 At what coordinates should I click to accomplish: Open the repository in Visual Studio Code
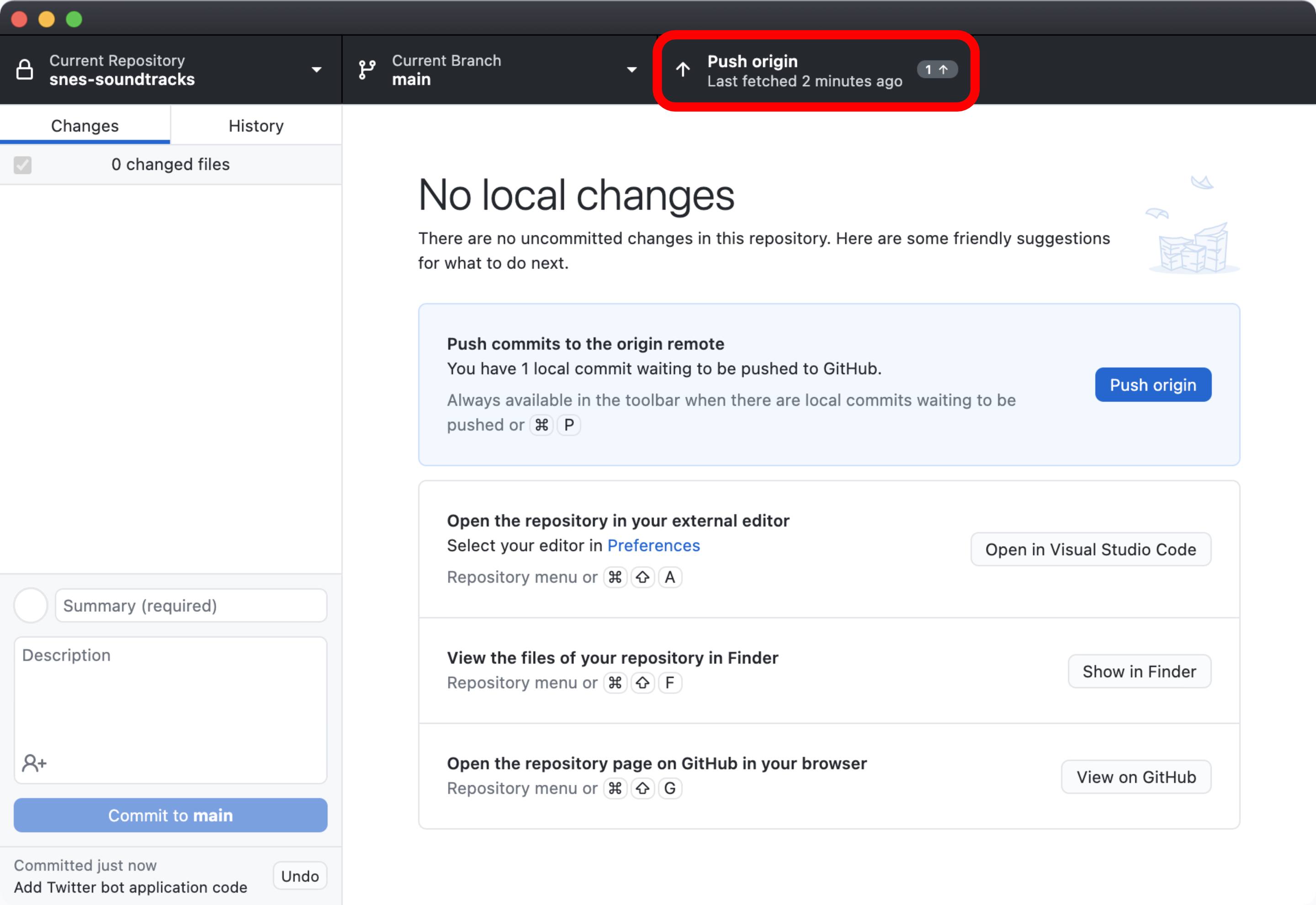click(x=1090, y=549)
